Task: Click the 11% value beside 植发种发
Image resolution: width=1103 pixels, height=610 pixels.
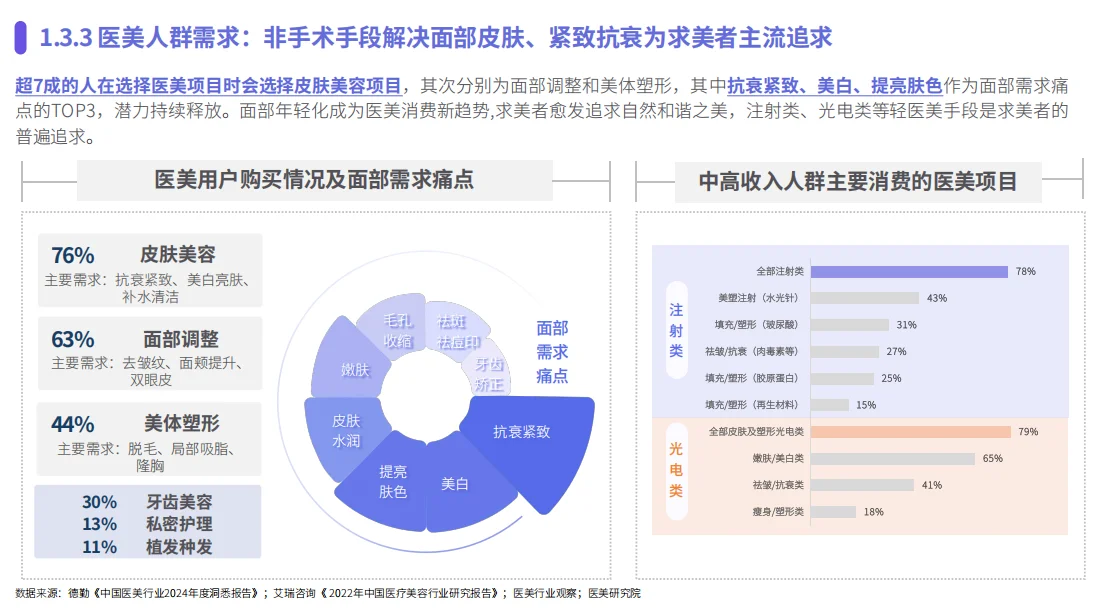Action: (x=99, y=547)
